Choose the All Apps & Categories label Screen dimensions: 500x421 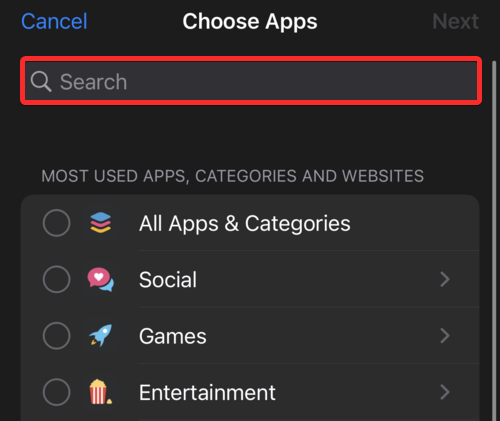click(x=245, y=223)
